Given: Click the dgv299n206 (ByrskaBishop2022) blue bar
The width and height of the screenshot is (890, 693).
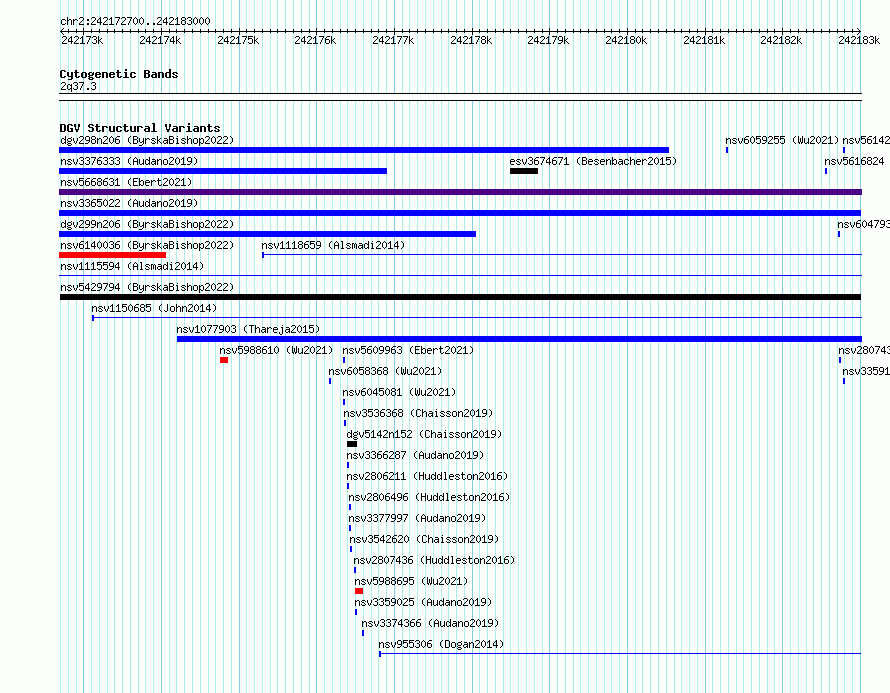Looking at the screenshot, I should click(x=267, y=234).
